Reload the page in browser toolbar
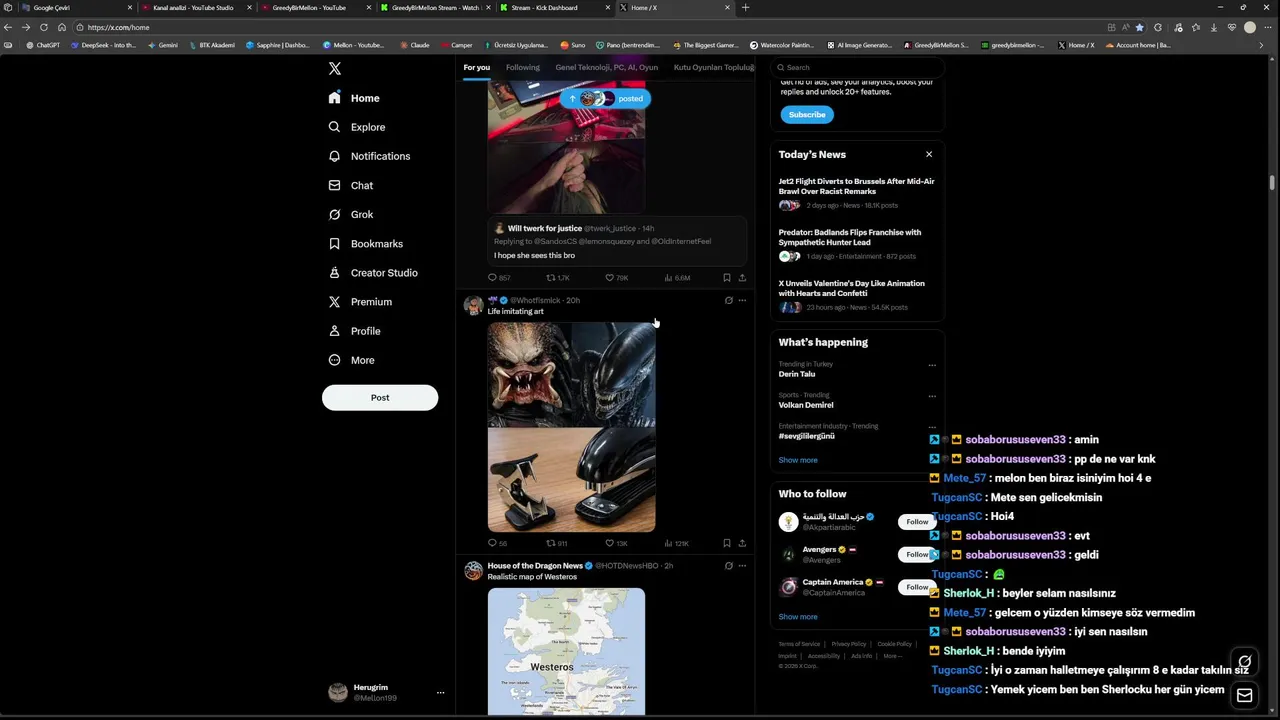1280x720 pixels. click(x=44, y=27)
